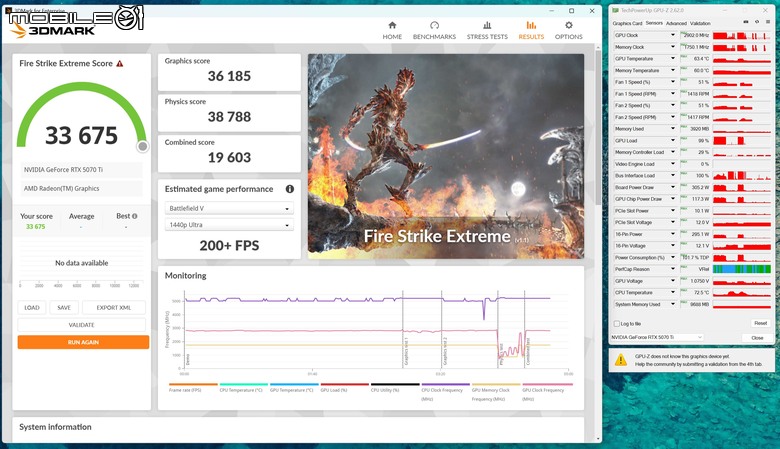The height and width of the screenshot is (449, 780).
Task: Expand the GPU Clock sensor dropdown
Action: point(673,35)
